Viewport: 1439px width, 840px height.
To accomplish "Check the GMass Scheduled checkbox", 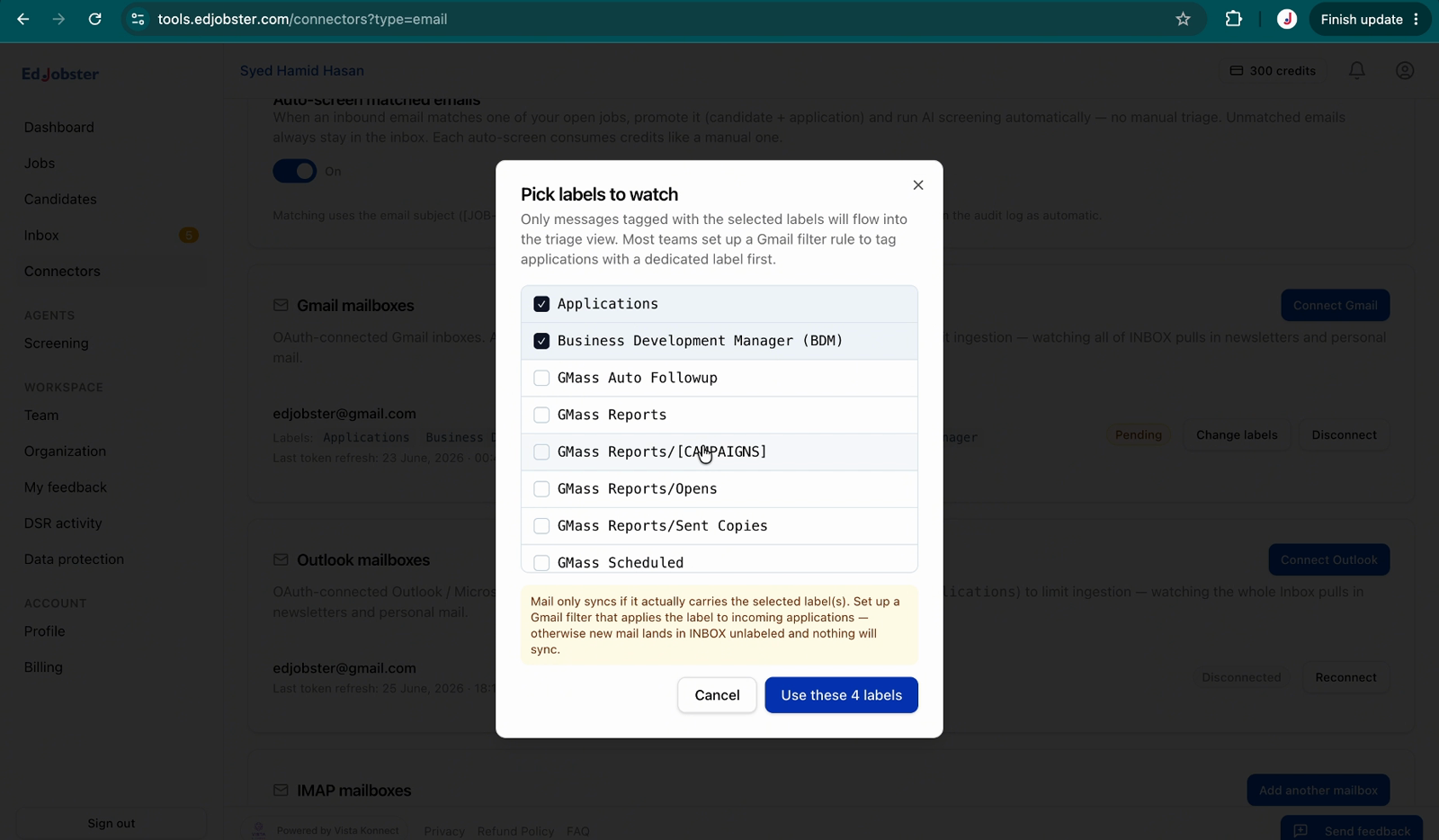I will click(541, 563).
